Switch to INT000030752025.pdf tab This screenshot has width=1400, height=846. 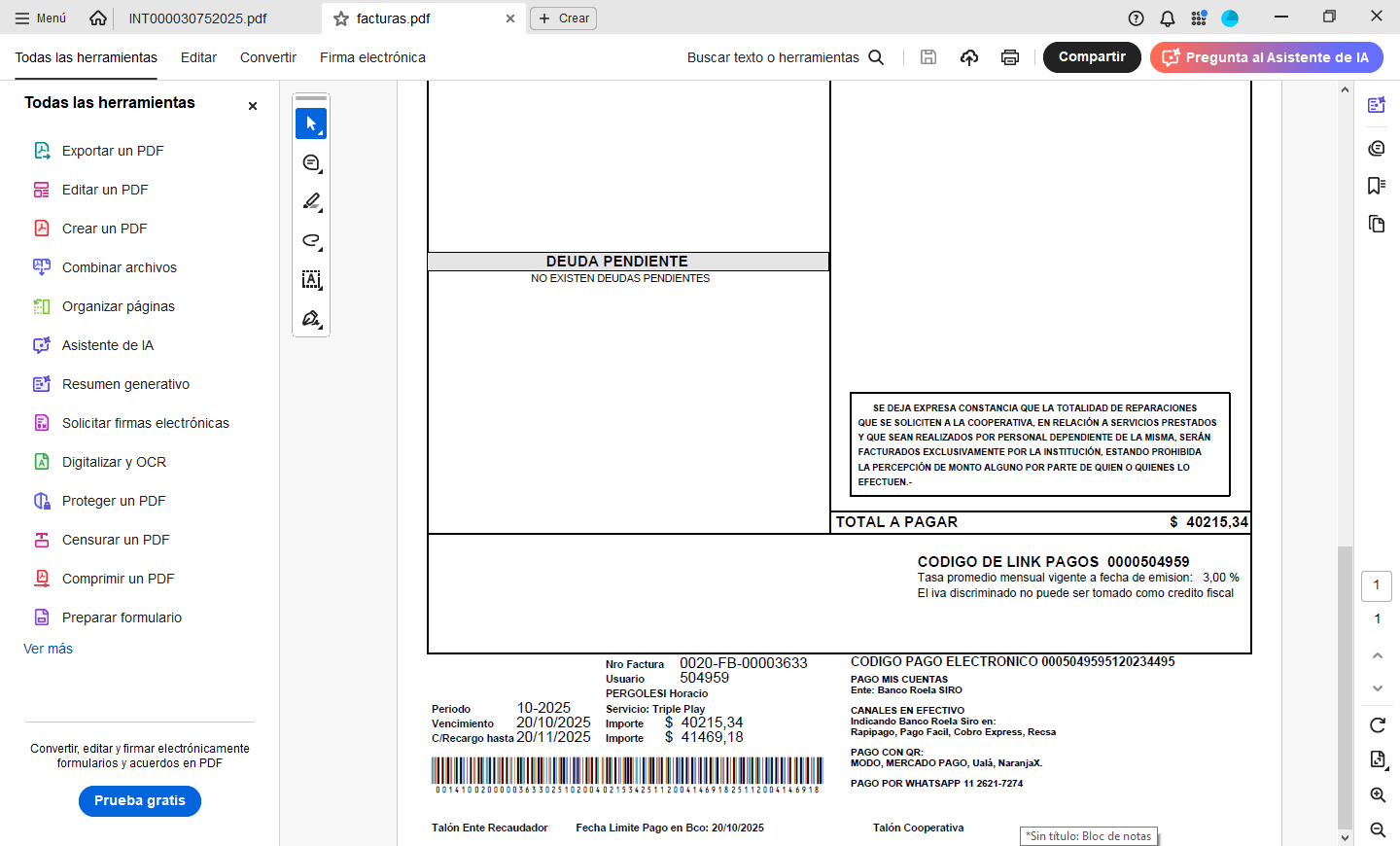198,18
